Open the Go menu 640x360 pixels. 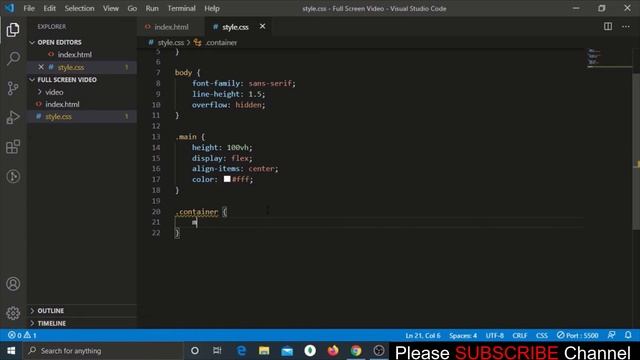(132, 8)
